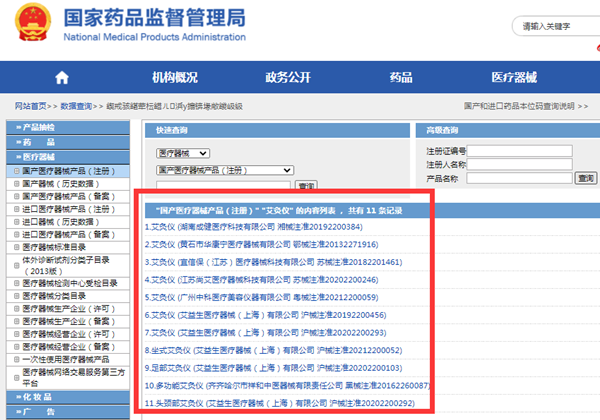Open result 1 湖南成健医疗科技有限公司

[253, 227]
